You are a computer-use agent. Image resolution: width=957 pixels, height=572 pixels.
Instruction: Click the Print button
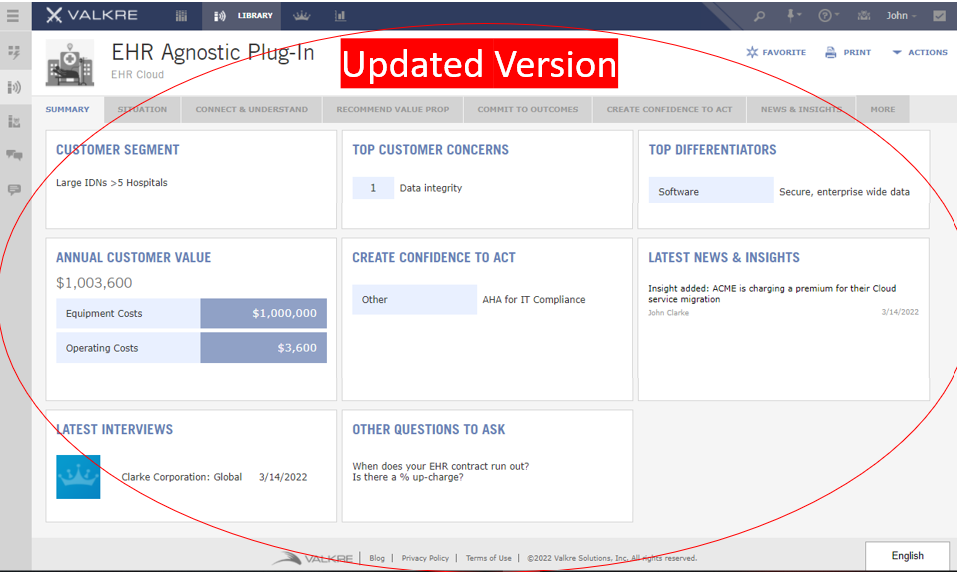848,52
